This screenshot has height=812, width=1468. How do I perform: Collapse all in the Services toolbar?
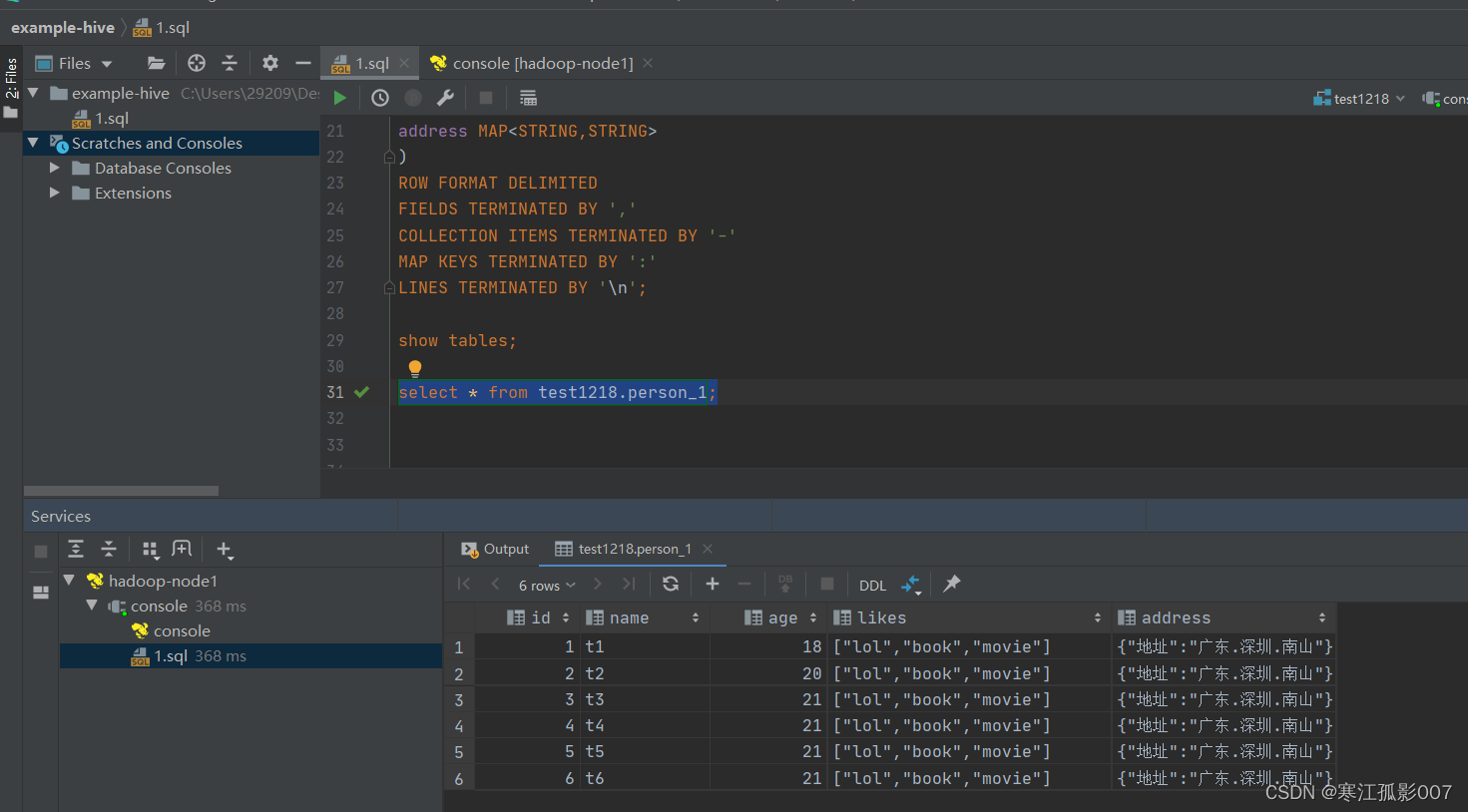pos(109,549)
